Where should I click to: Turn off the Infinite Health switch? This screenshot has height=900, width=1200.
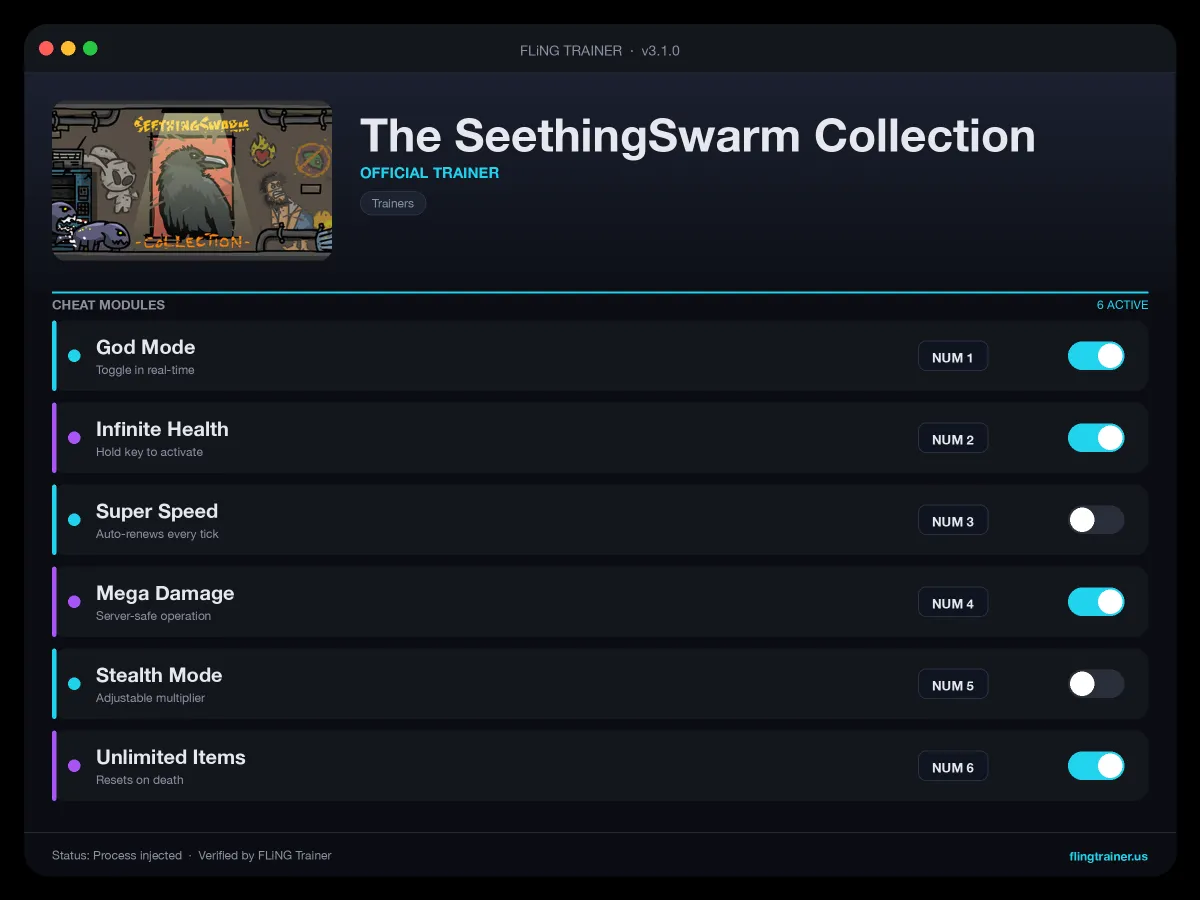1096,438
